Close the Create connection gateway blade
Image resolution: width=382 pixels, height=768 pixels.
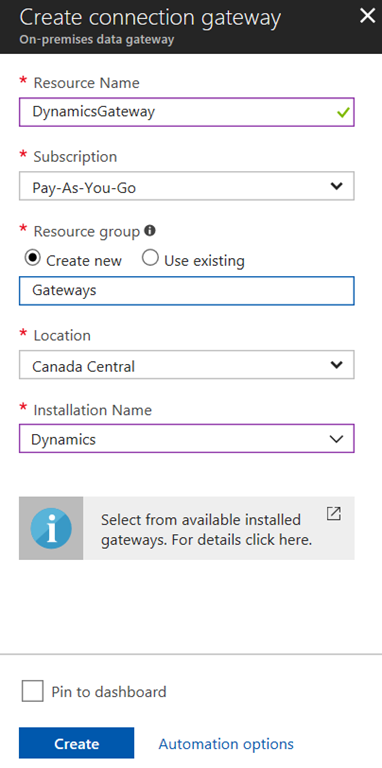(367, 16)
